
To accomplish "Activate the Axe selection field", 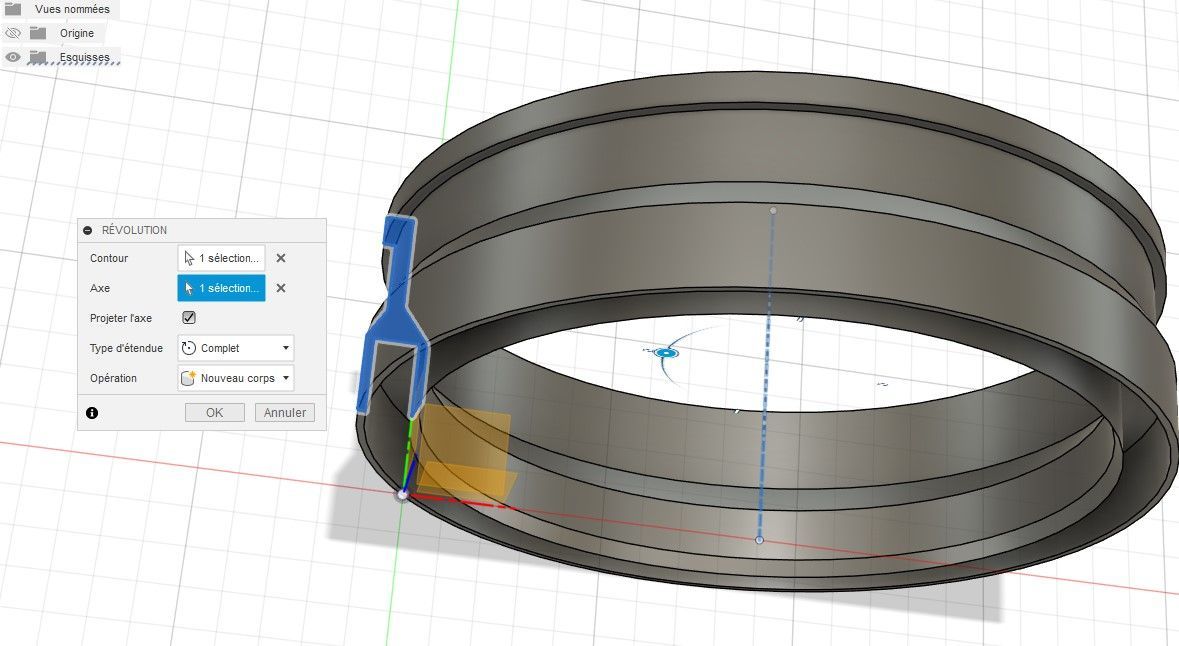I will pyautogui.click(x=221, y=288).
